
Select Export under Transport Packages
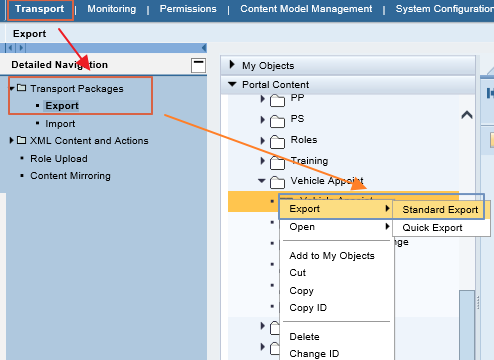[62, 106]
